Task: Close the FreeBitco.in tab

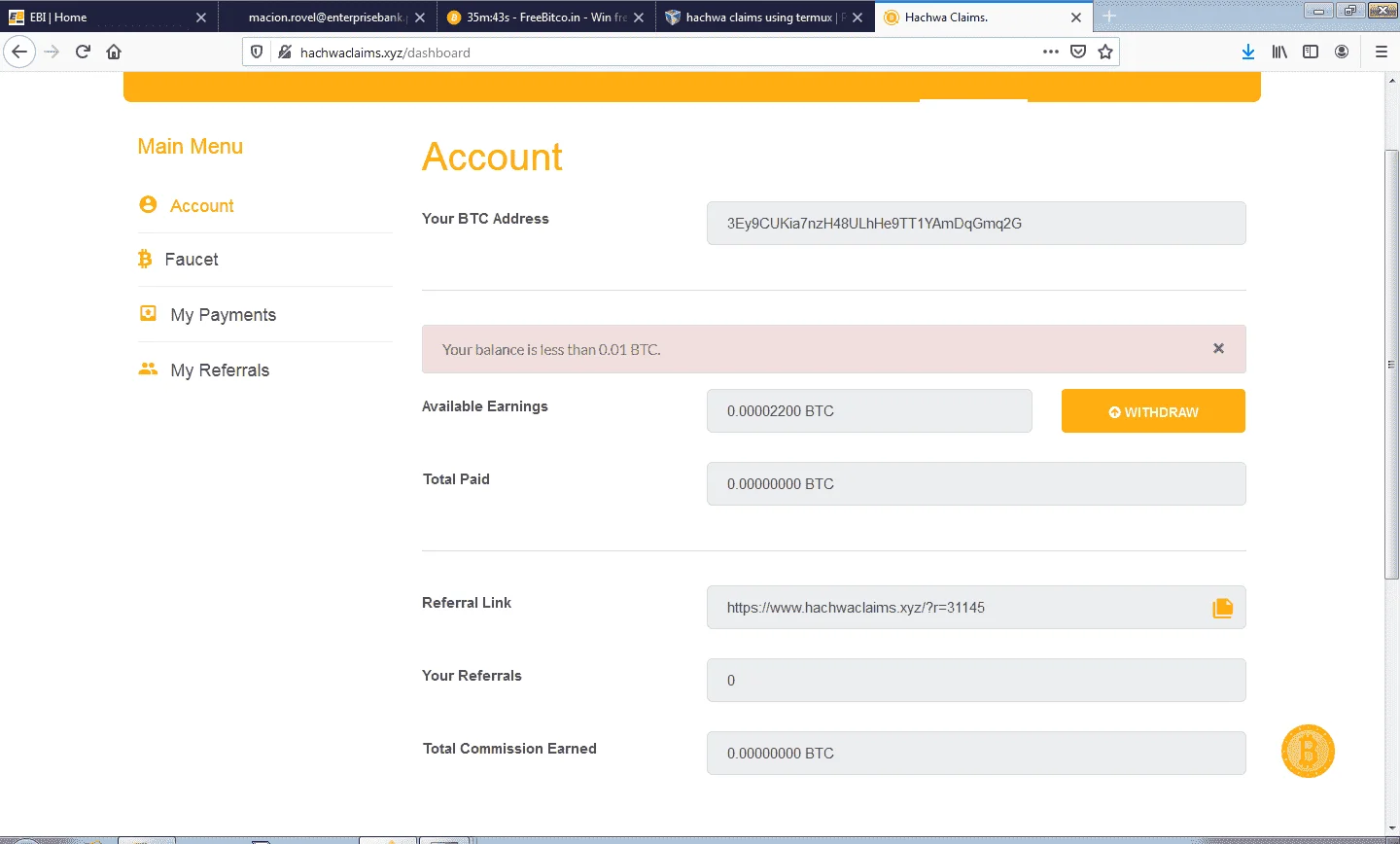Action: tap(639, 17)
